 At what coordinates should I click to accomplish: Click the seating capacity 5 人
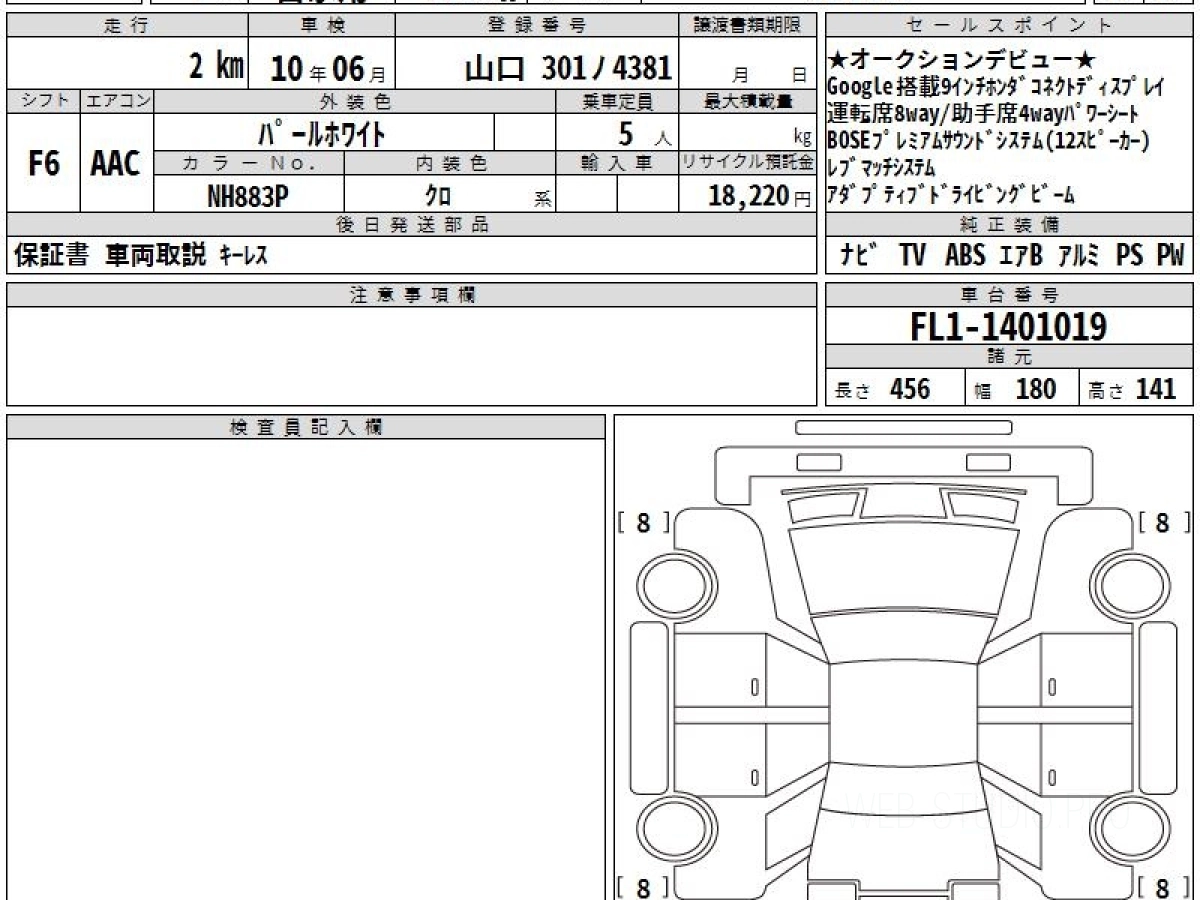point(644,132)
